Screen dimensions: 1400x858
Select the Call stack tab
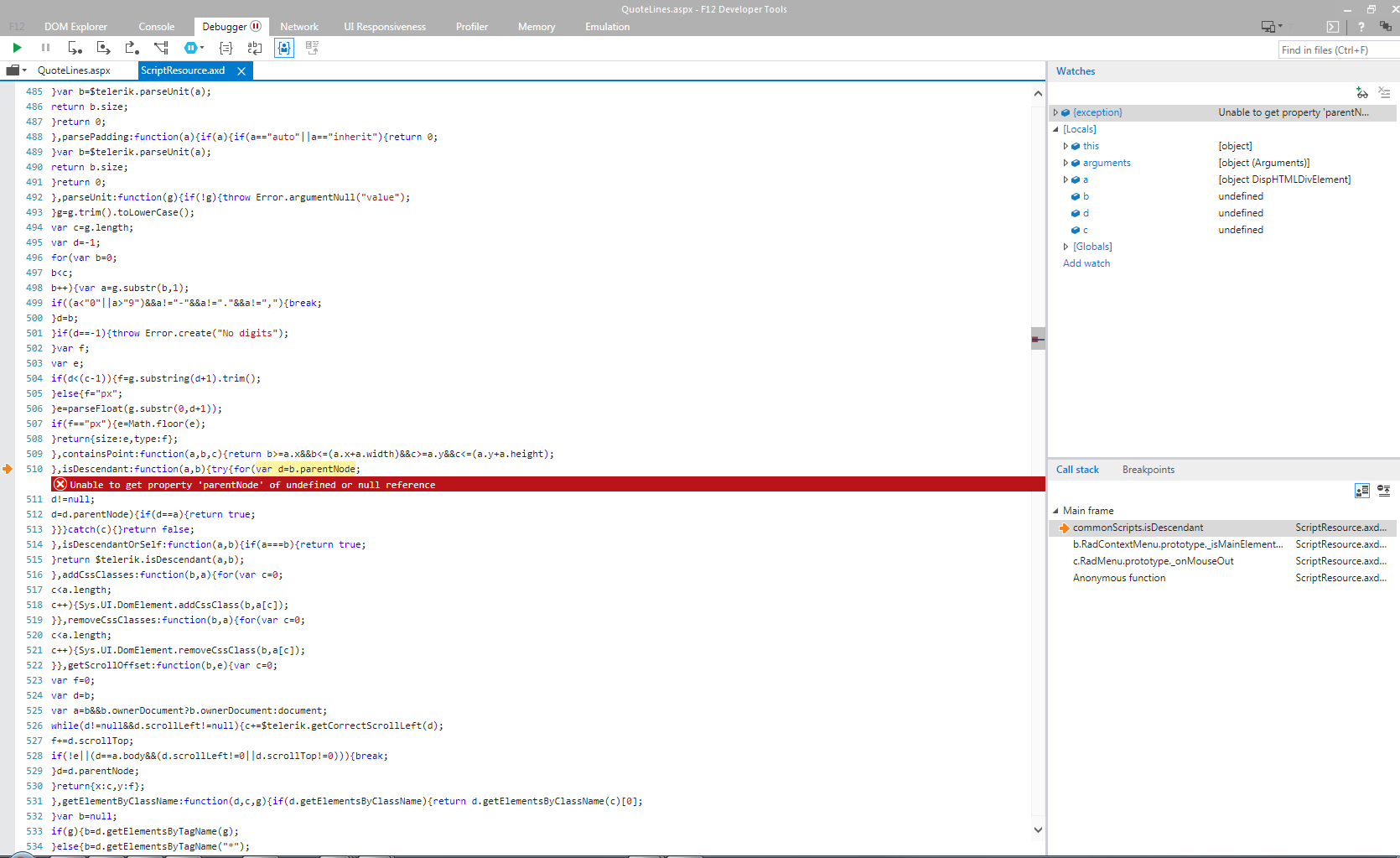pos(1077,470)
